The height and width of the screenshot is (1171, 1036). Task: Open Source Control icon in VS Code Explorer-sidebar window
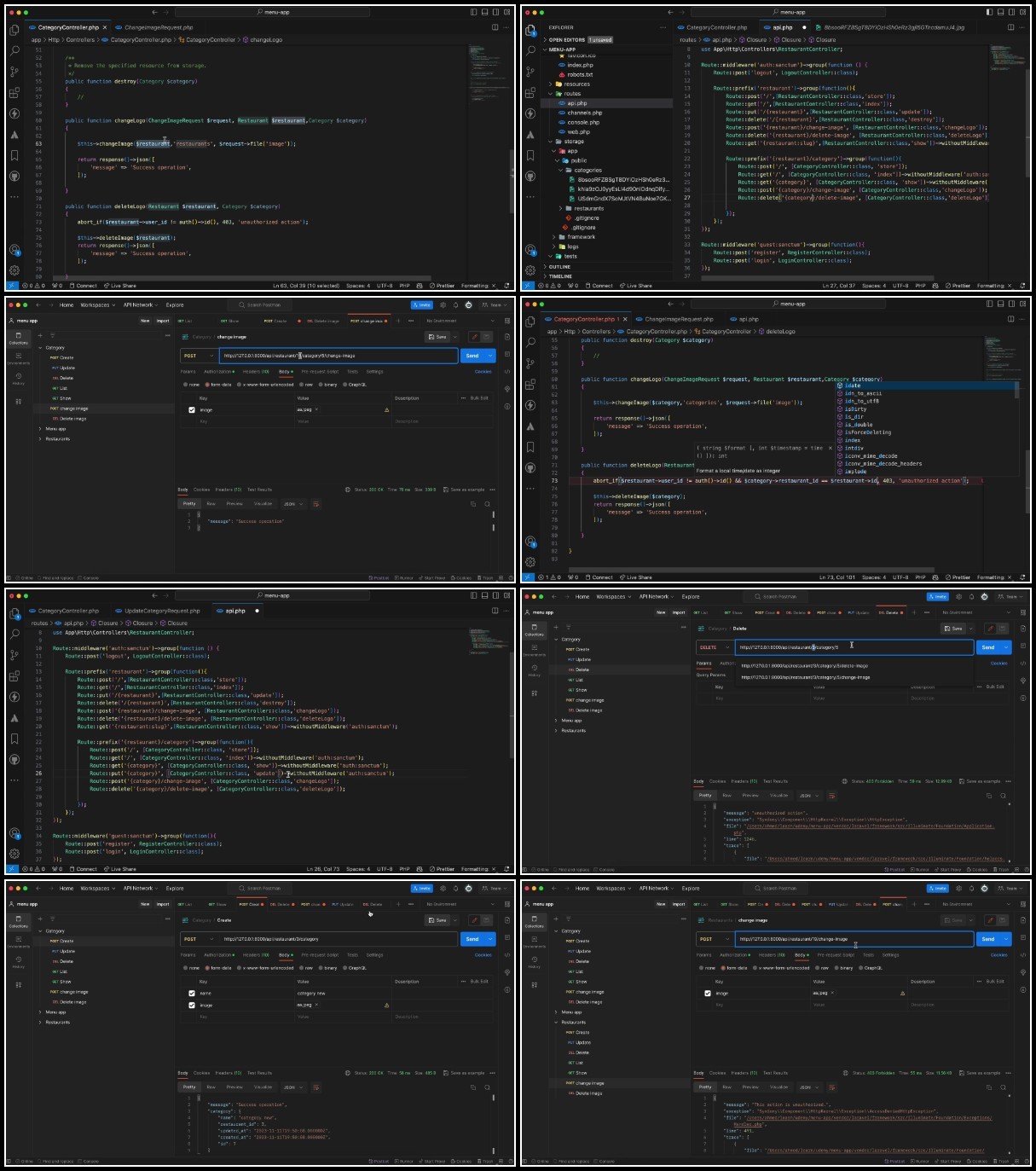(530, 72)
